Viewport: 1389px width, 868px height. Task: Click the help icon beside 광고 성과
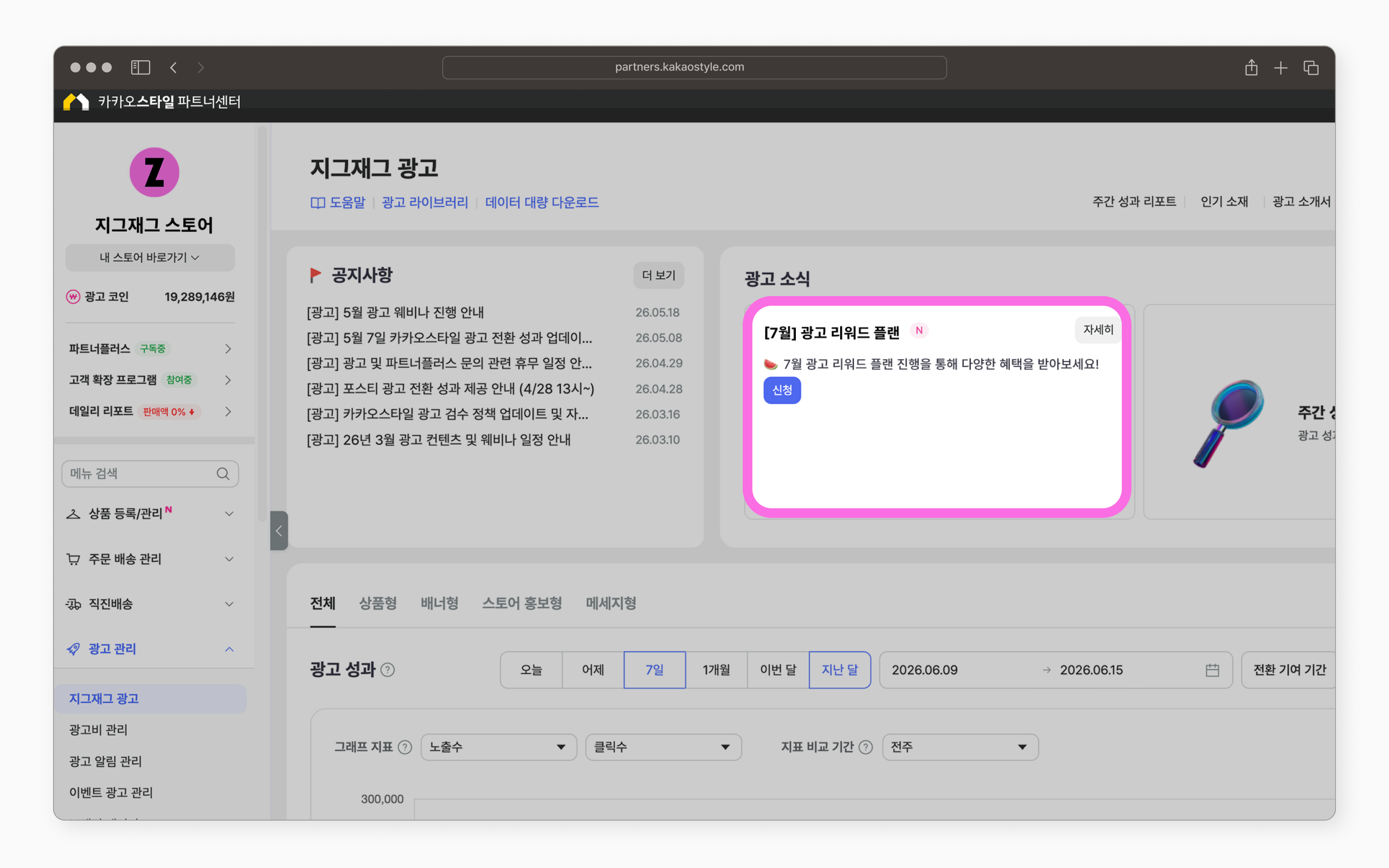(x=388, y=670)
